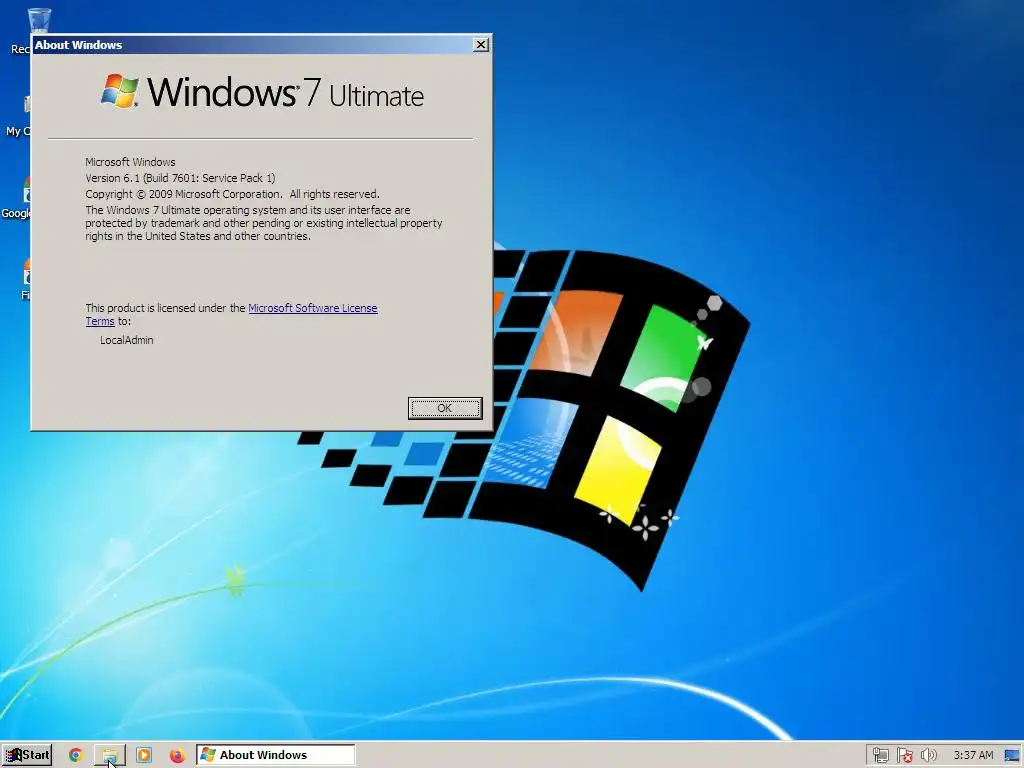Click the 'Version 6.1 (Build 7601: Service Pack 1)' text
This screenshot has height=768, width=1024.
[180, 178]
